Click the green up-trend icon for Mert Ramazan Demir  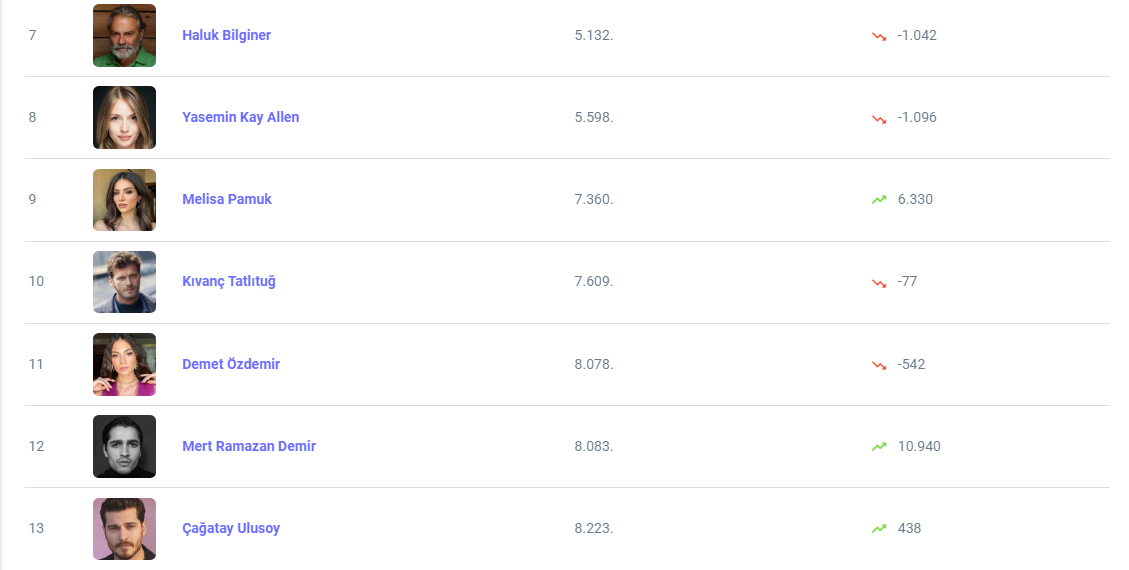(x=879, y=447)
